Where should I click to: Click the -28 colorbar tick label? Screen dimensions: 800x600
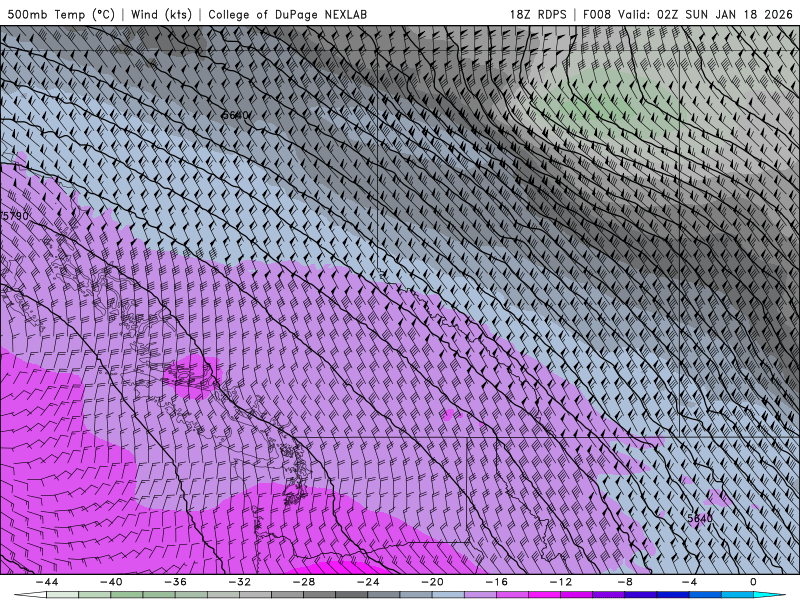click(304, 582)
